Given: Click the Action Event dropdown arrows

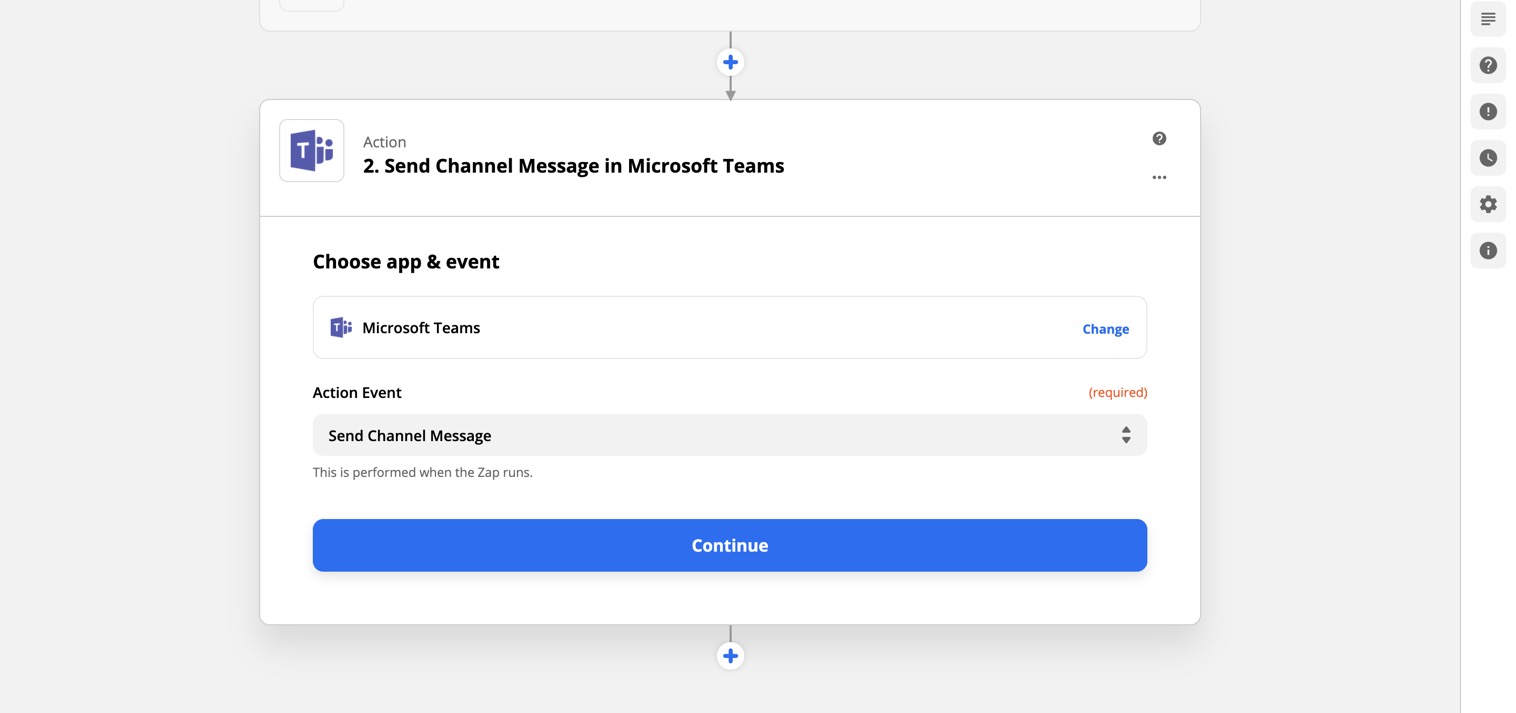Looking at the screenshot, I should tap(1126, 435).
